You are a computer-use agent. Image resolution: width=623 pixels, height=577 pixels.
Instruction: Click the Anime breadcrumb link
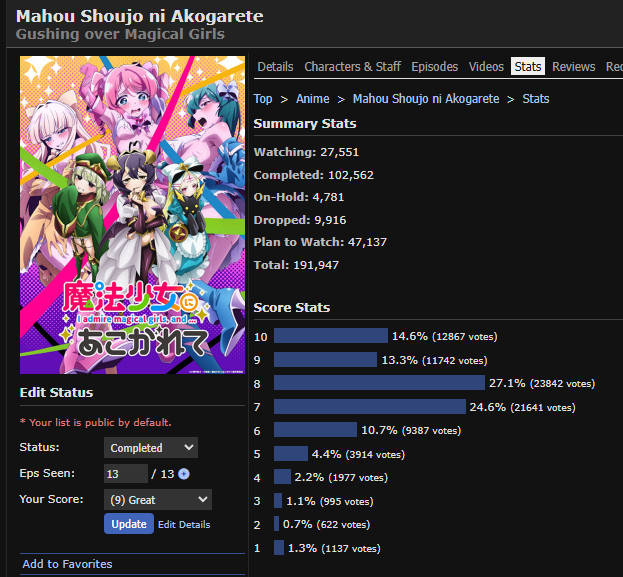[x=312, y=99]
